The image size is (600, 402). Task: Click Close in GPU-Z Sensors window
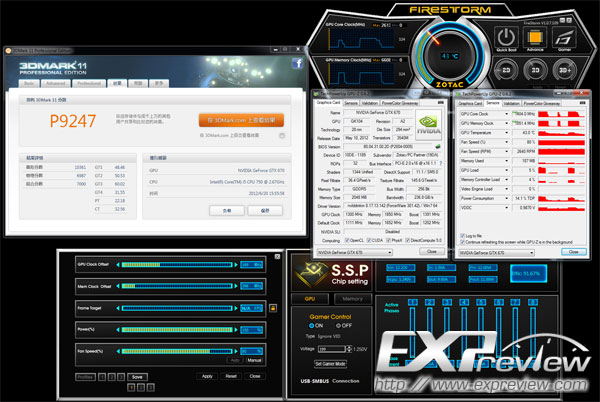[x=573, y=252]
